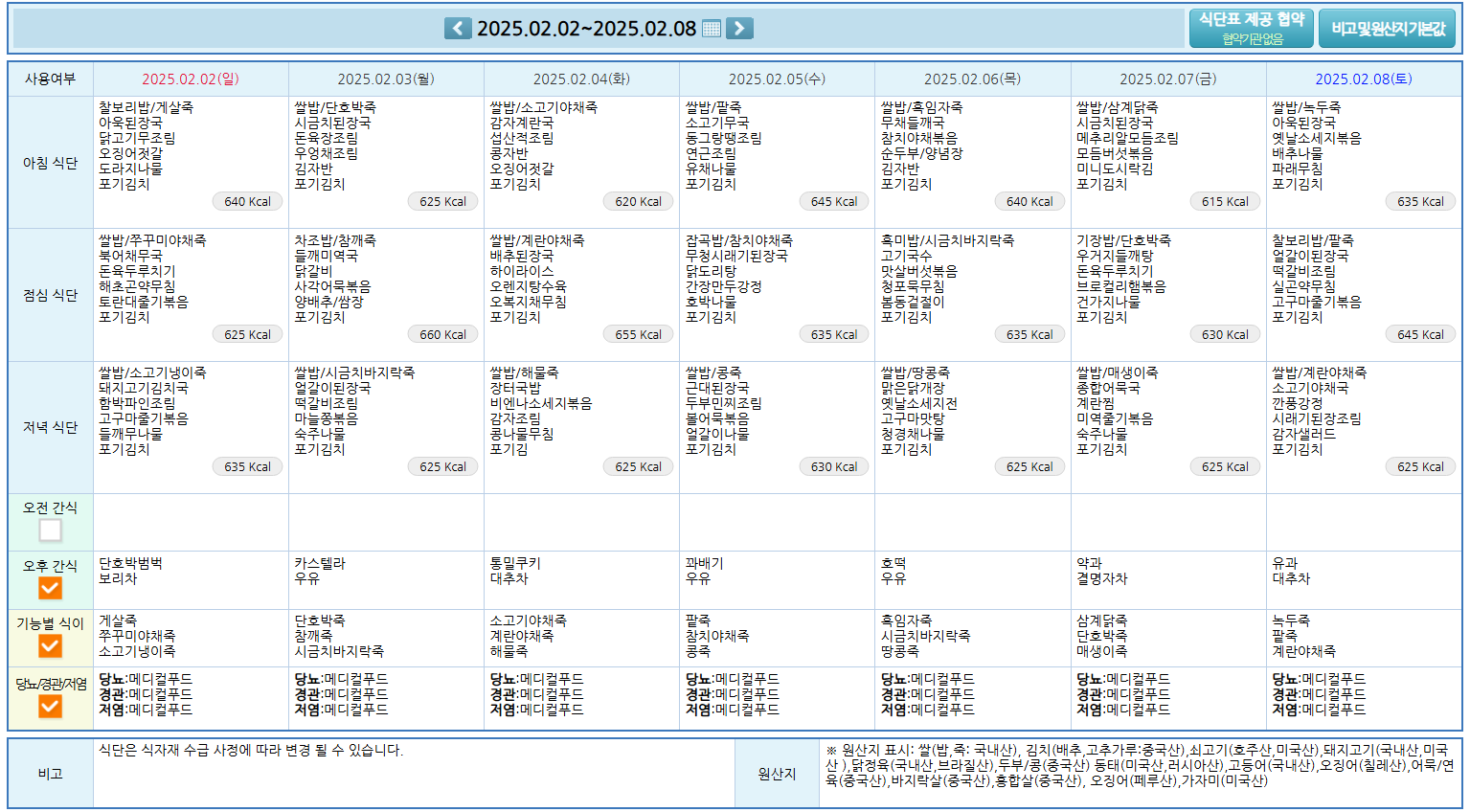This screenshot has width=1470, height=812.
Task: Open the calendar date picker icon
Action: tap(711, 29)
